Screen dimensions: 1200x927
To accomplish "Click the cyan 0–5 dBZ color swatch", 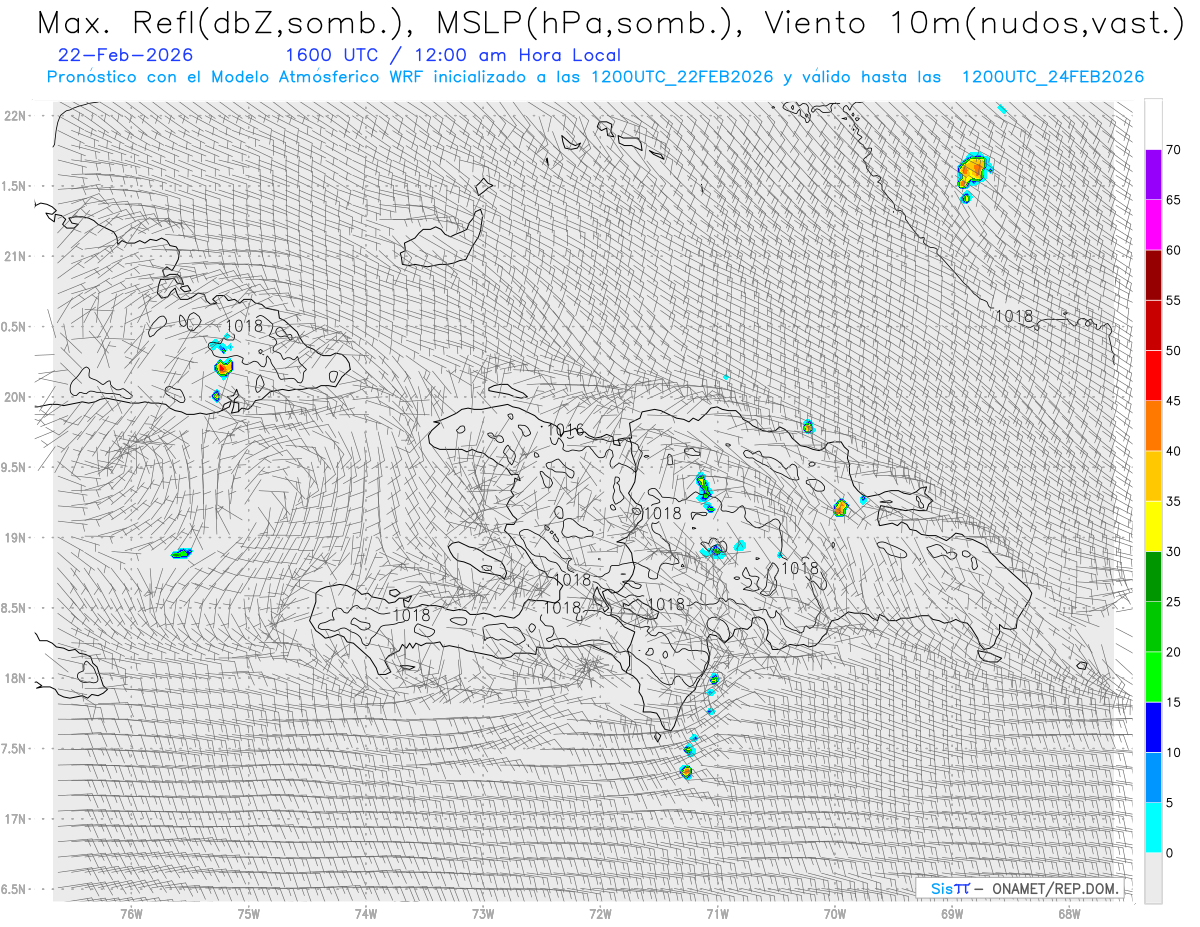I will coord(1153,827).
